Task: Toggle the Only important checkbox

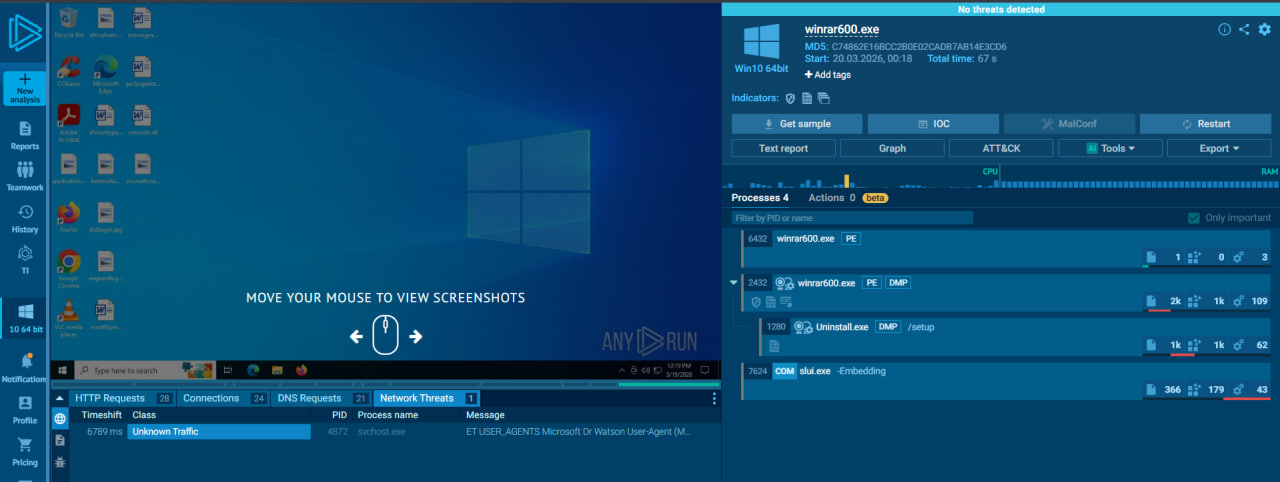Action: (1193, 218)
